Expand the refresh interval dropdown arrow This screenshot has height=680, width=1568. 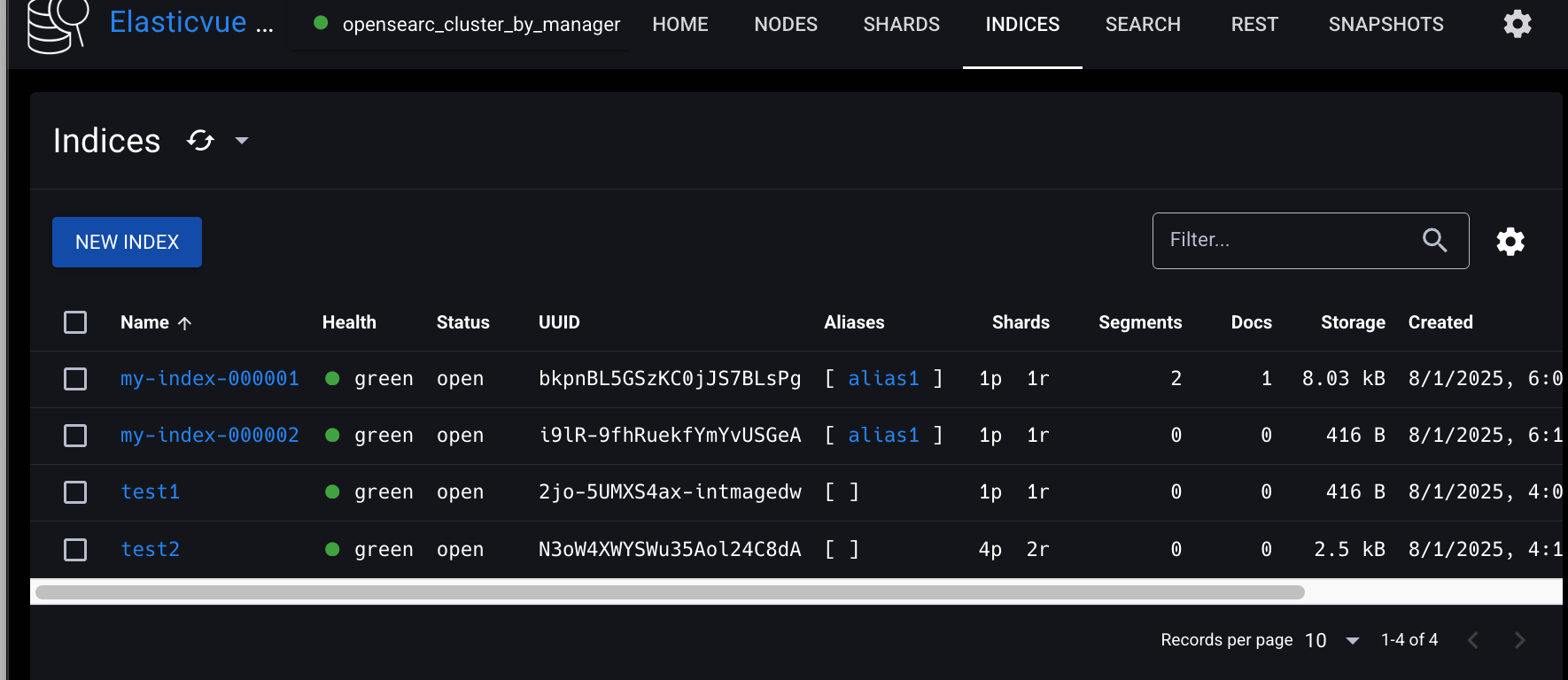pos(242,141)
